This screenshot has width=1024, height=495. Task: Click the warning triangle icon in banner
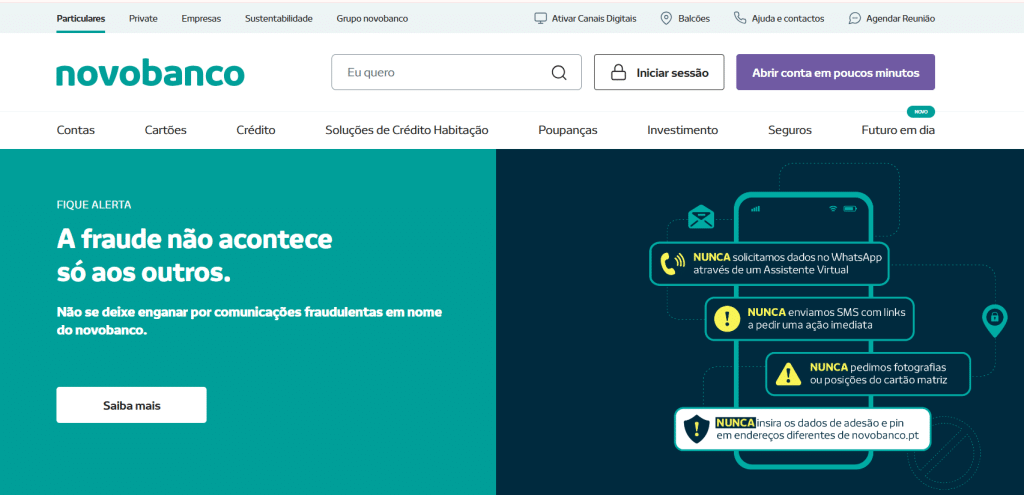point(789,374)
